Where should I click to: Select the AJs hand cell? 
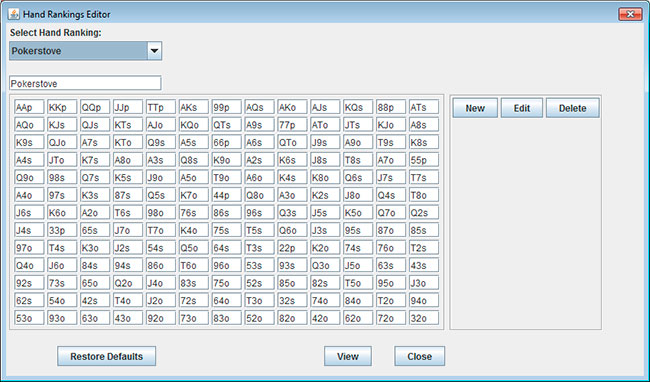[325, 107]
